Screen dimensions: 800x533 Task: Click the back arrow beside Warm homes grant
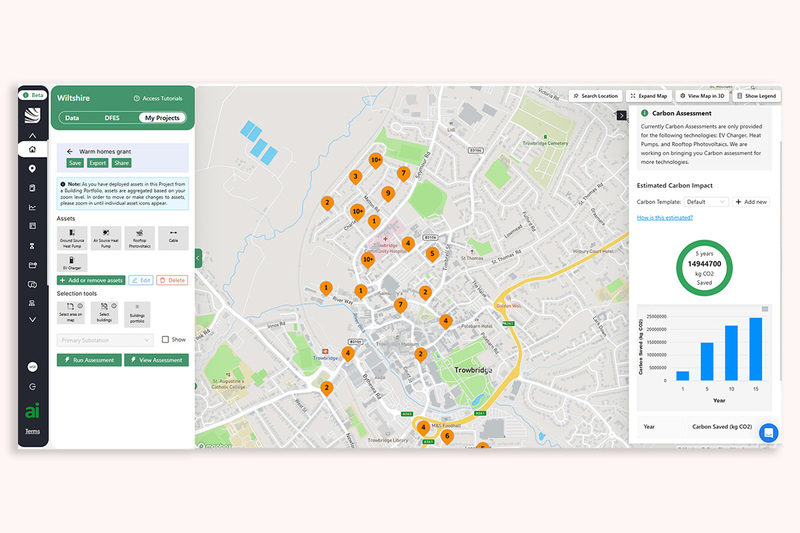[70, 151]
